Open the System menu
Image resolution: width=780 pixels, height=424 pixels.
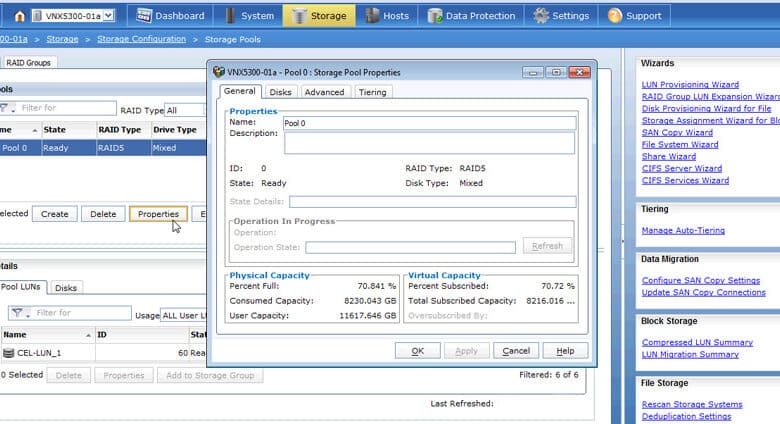249,16
